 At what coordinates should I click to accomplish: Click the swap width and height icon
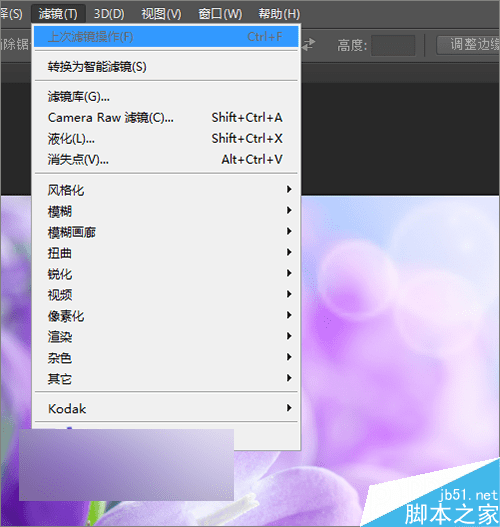(x=308, y=45)
